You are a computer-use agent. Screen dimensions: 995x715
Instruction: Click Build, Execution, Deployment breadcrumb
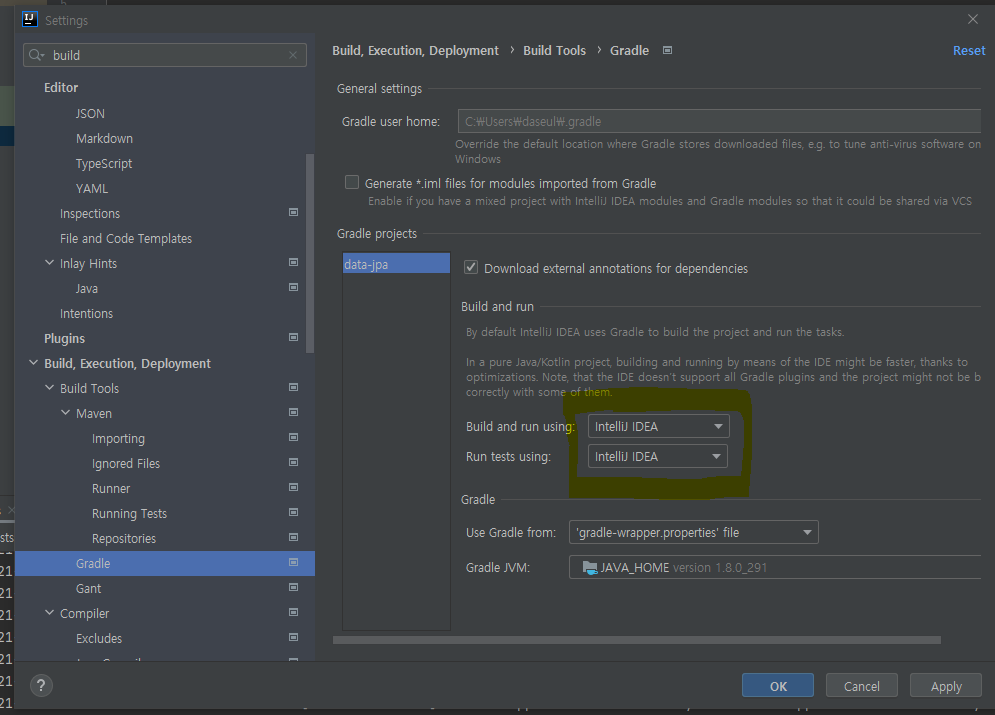point(415,51)
